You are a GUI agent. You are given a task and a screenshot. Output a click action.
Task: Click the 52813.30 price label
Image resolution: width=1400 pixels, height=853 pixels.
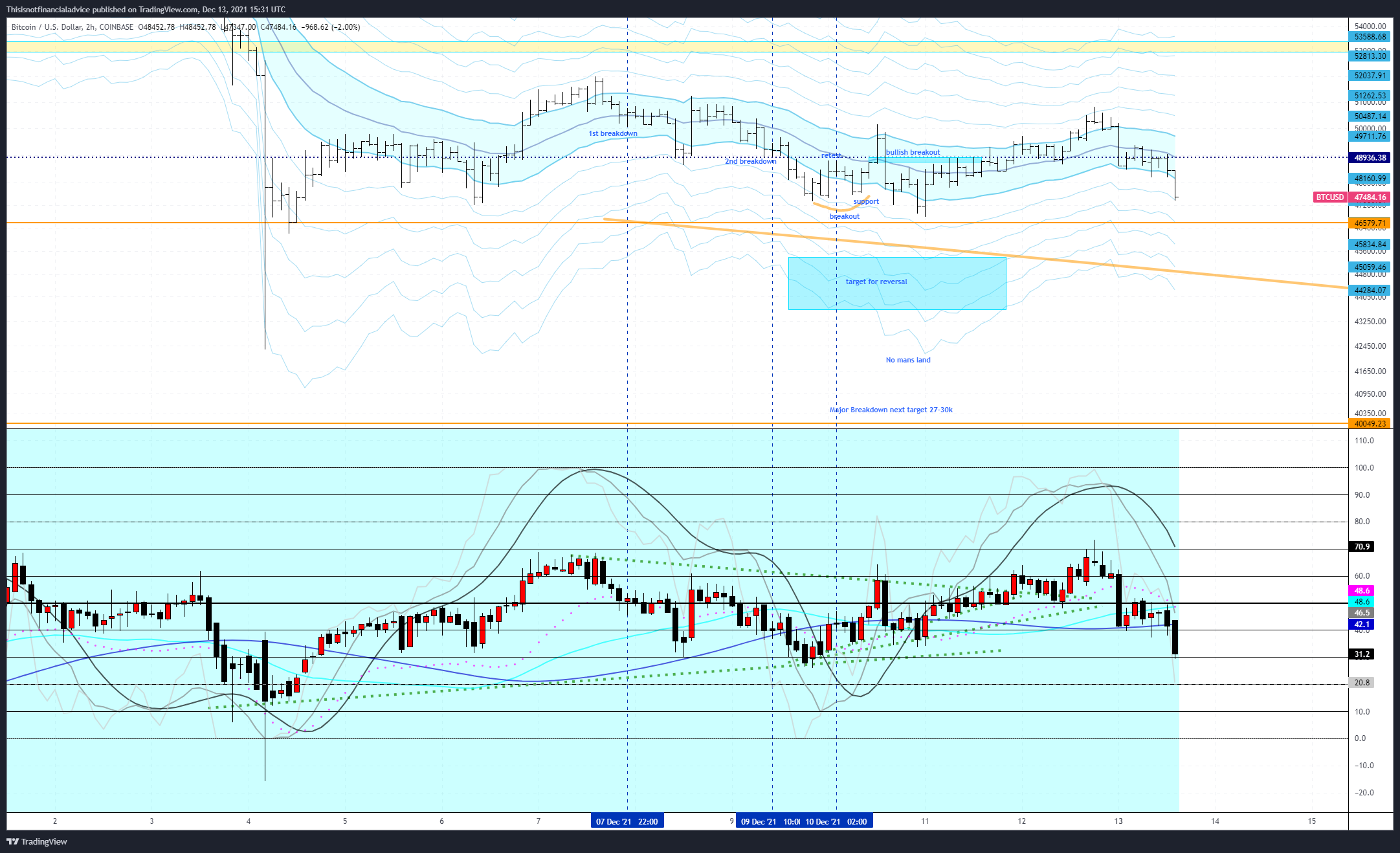point(1370,56)
